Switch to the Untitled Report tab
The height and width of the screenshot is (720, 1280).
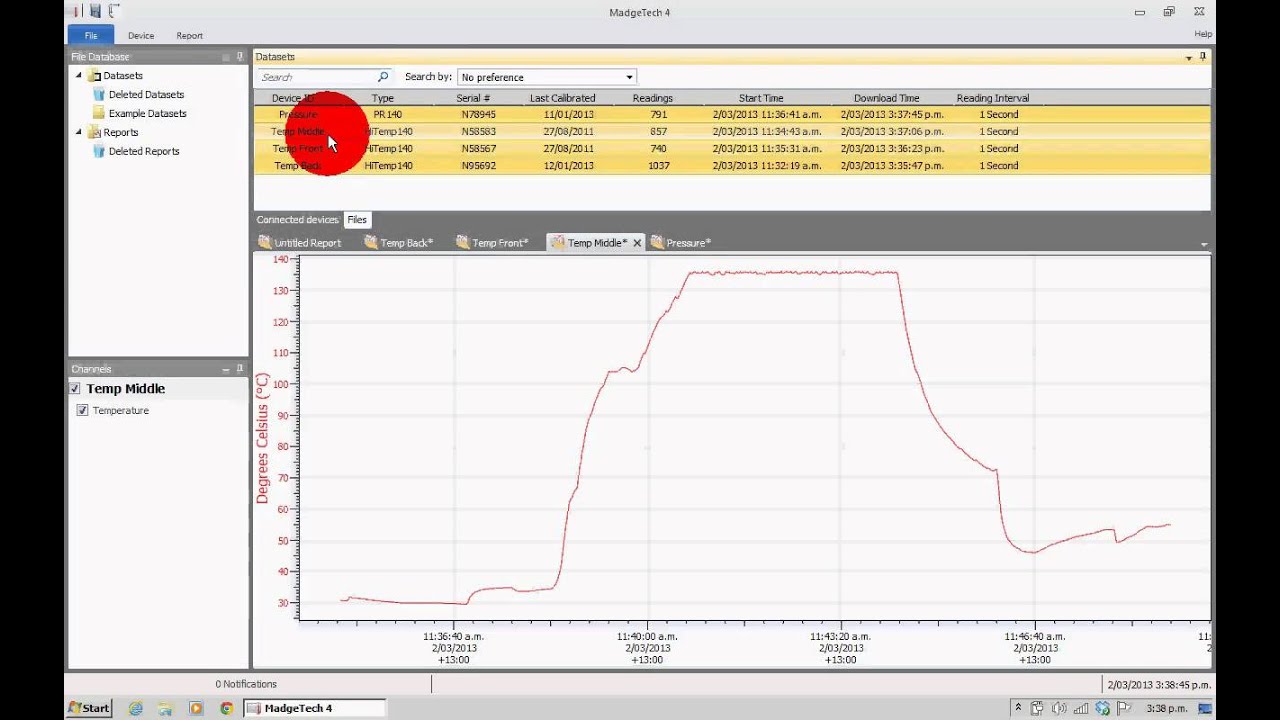tap(300, 242)
